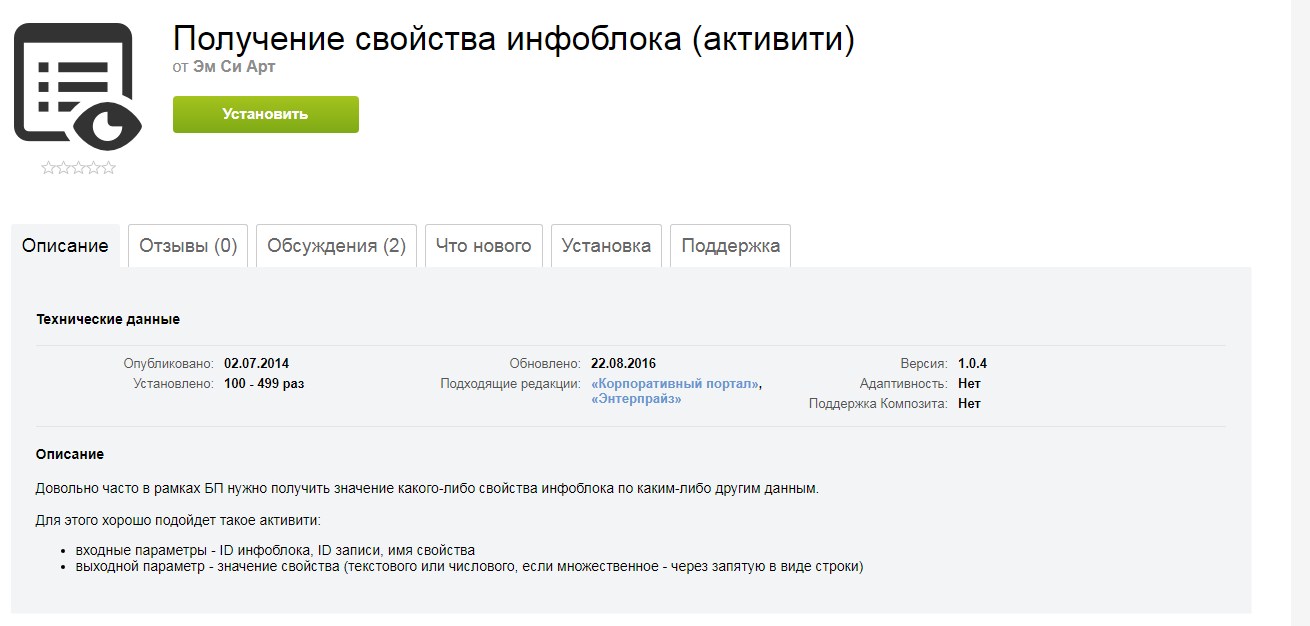The height and width of the screenshot is (626, 1310).
Task: Select the Описание tab
Action: point(66,244)
